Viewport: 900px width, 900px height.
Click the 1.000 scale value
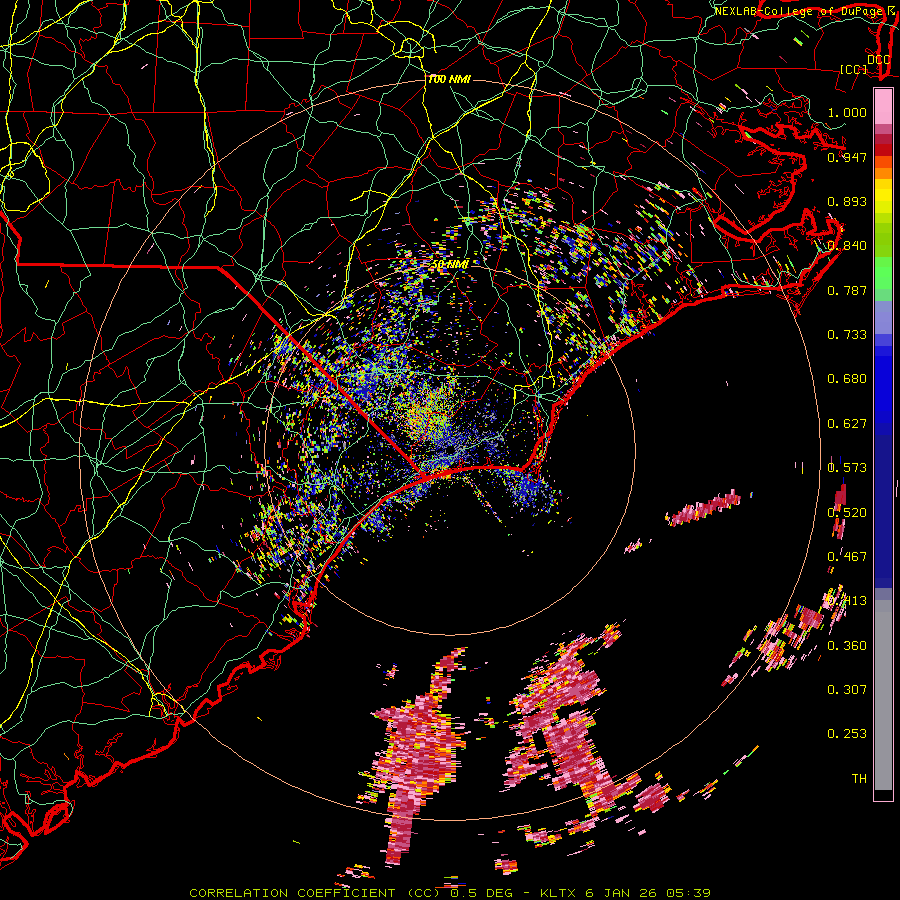(x=847, y=113)
